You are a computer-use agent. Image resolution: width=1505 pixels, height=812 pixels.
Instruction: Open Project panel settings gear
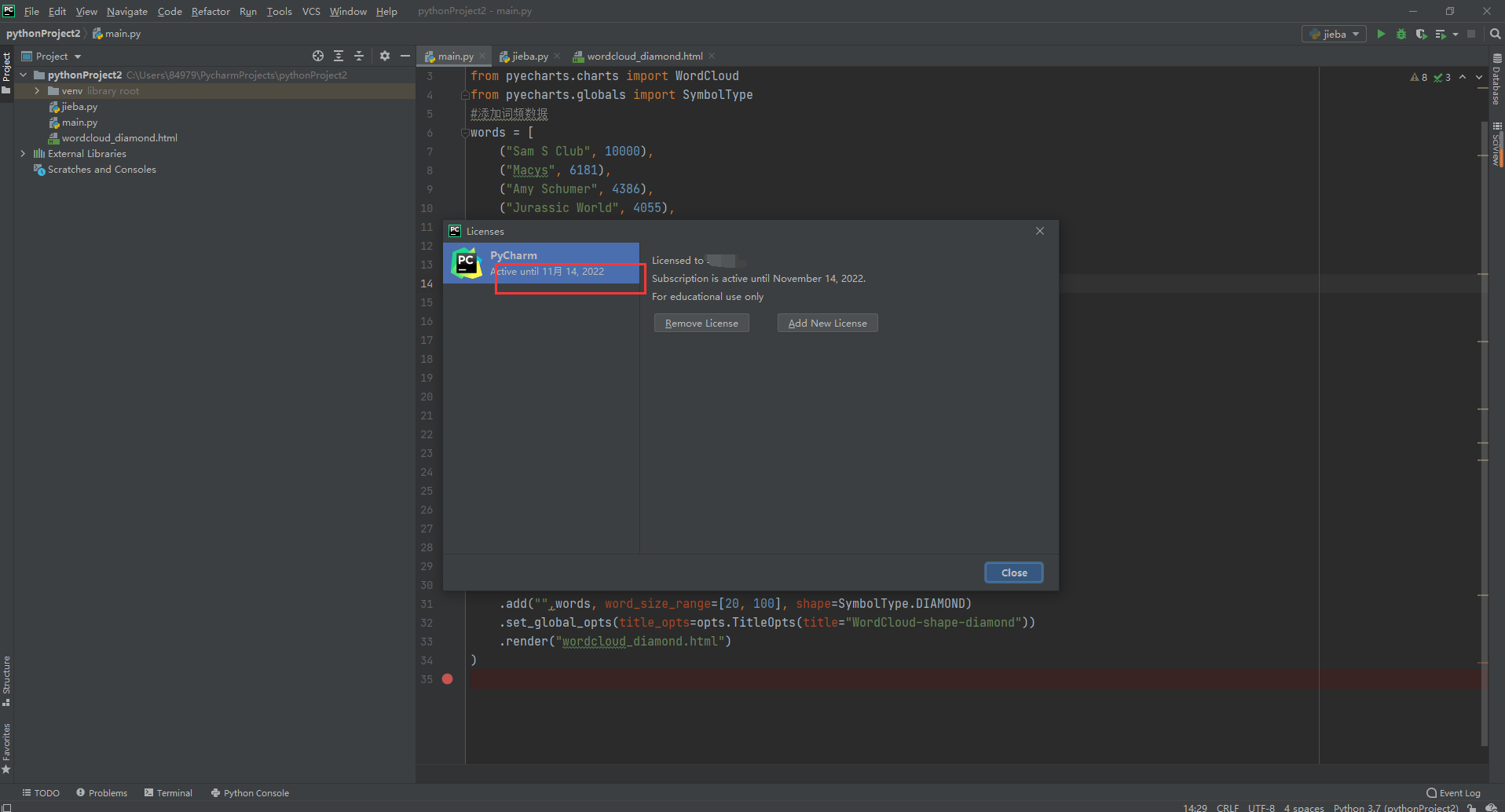pos(384,56)
